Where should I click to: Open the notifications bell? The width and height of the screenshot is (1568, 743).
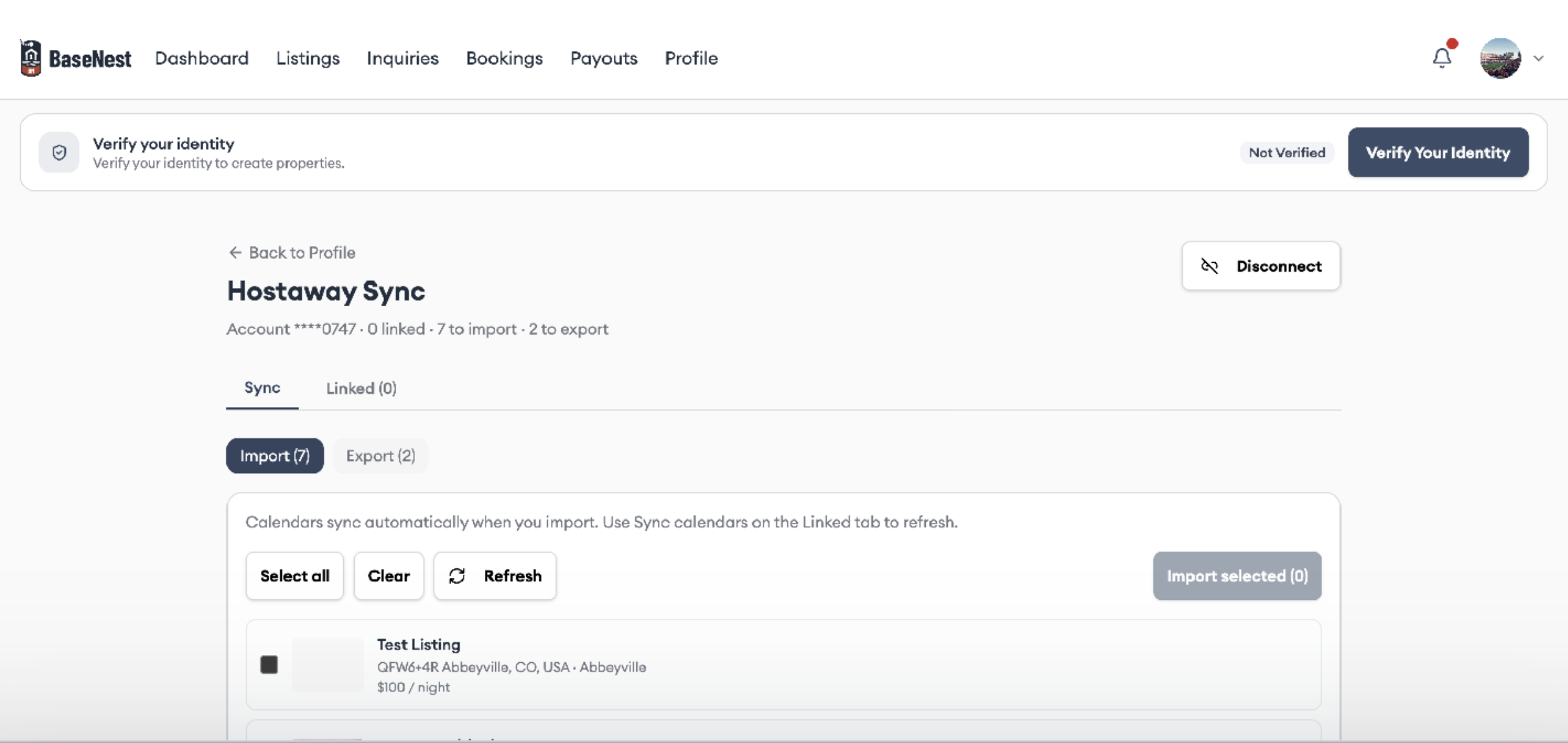(x=1442, y=58)
